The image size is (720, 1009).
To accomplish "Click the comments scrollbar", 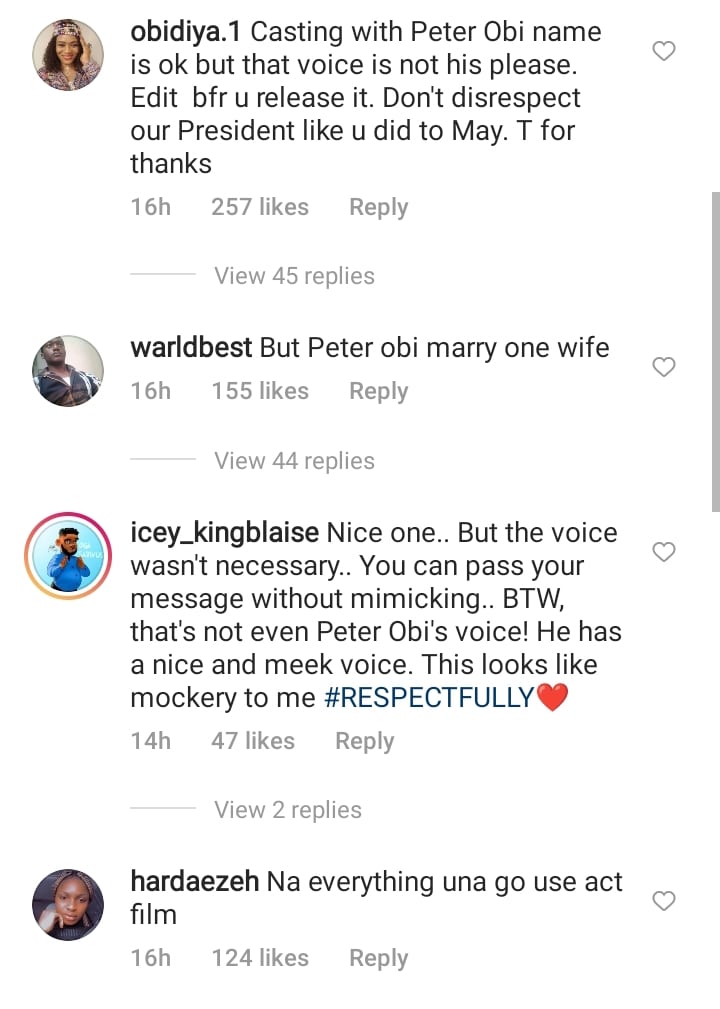I will click(x=714, y=350).
